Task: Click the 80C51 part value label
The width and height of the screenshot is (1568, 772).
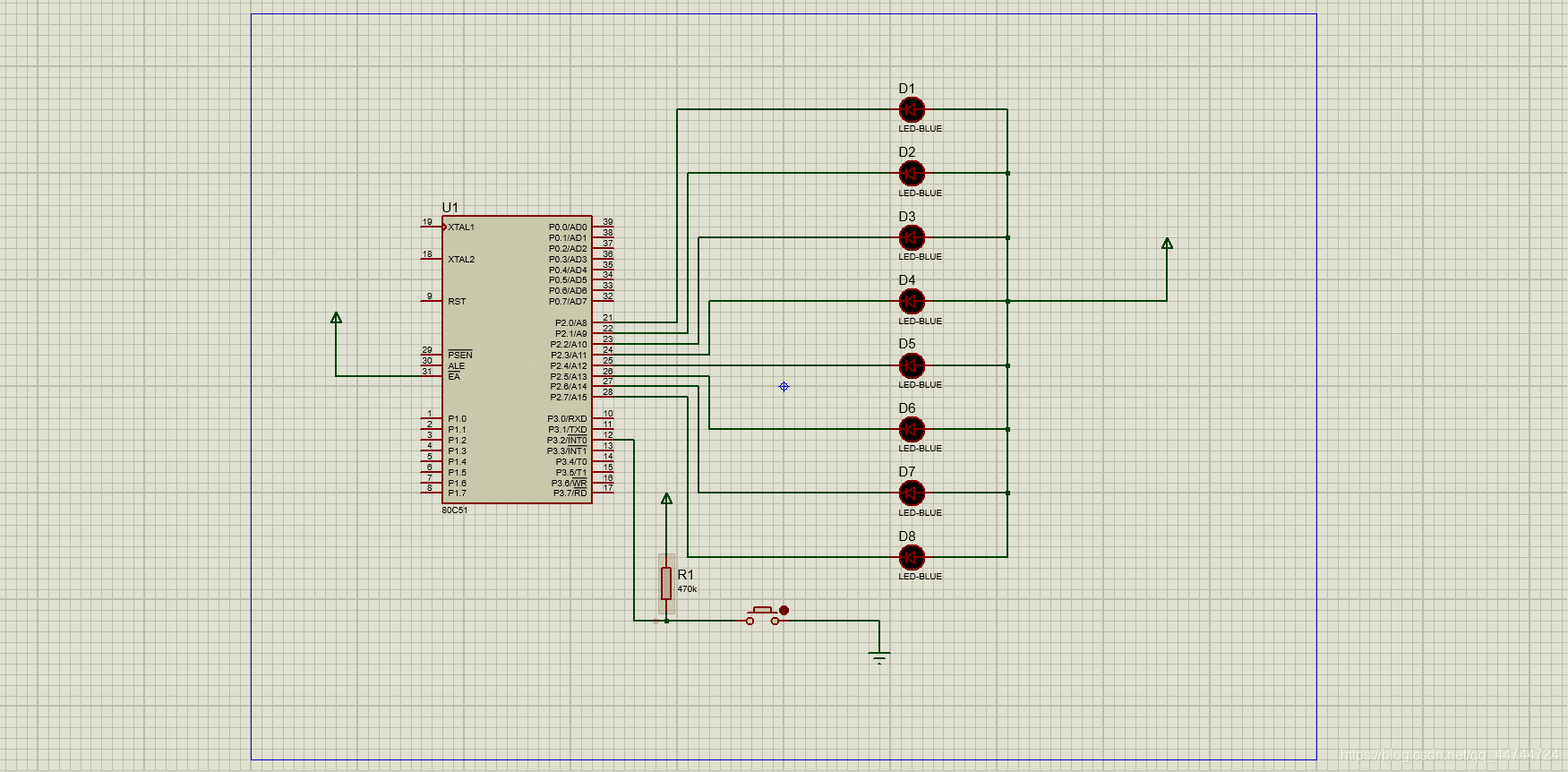Action: [x=455, y=510]
